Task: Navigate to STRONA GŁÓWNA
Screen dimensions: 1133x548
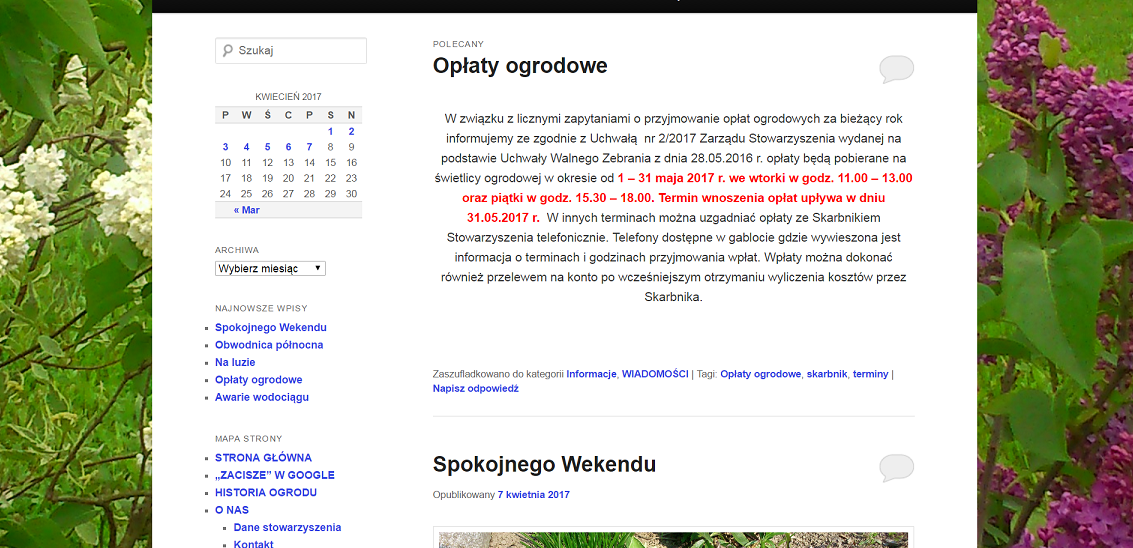Action: 263,458
